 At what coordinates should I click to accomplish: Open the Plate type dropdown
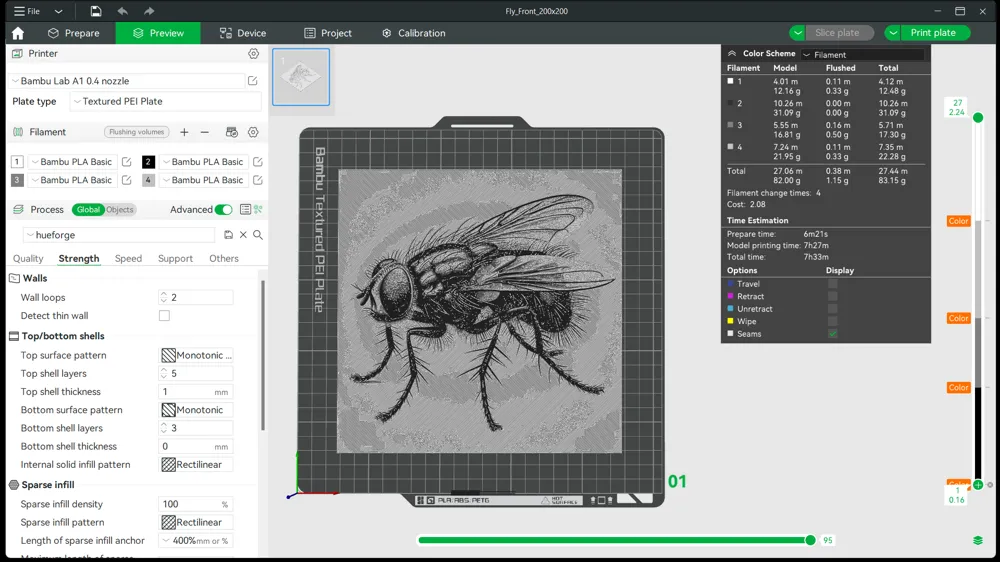(166, 101)
